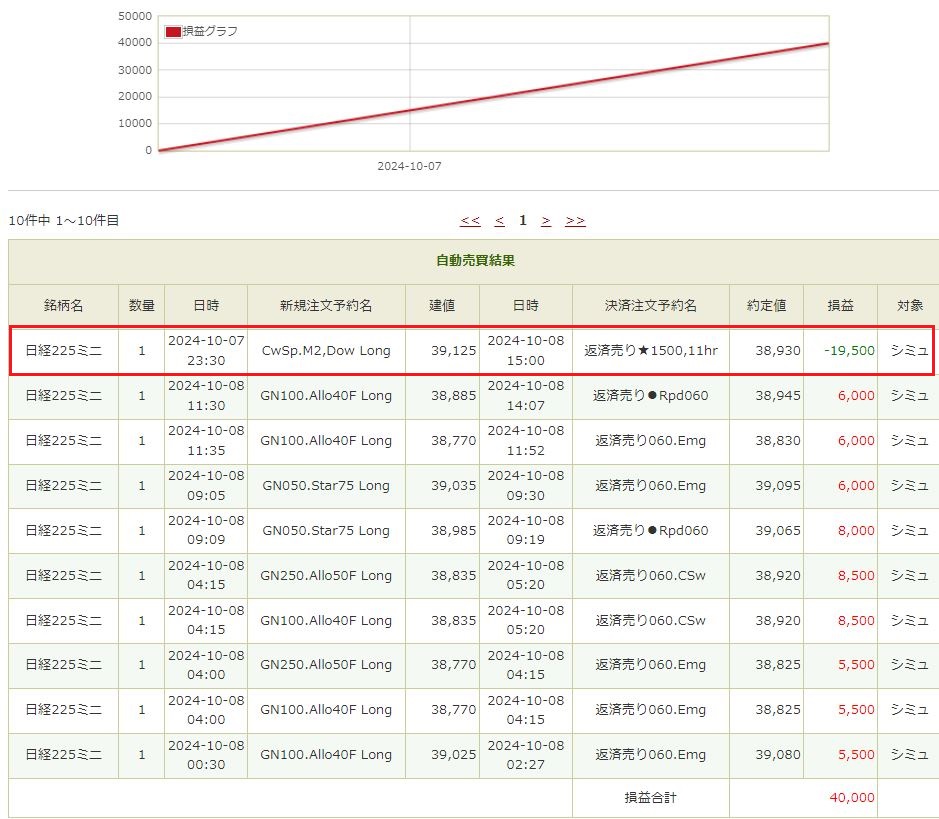
Task: Go to previous page with < link
Action: (499, 221)
